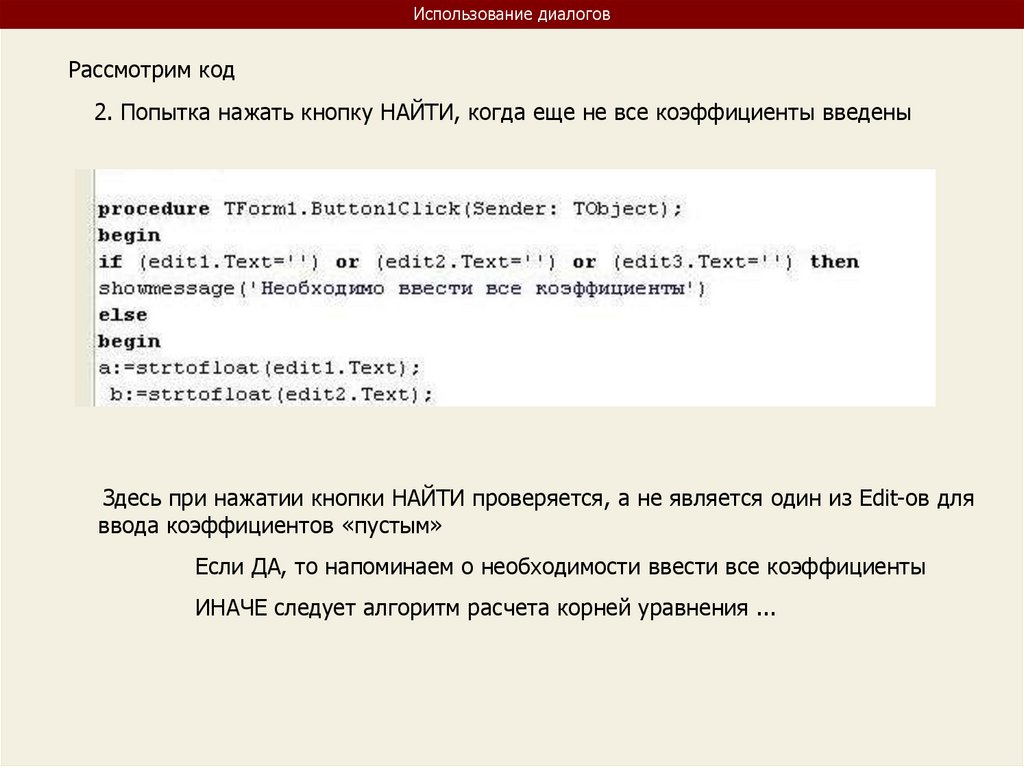Click the line starting 'ИНАЧЕ следует алгоритм'
1024x767 pixels.
click(x=485, y=608)
